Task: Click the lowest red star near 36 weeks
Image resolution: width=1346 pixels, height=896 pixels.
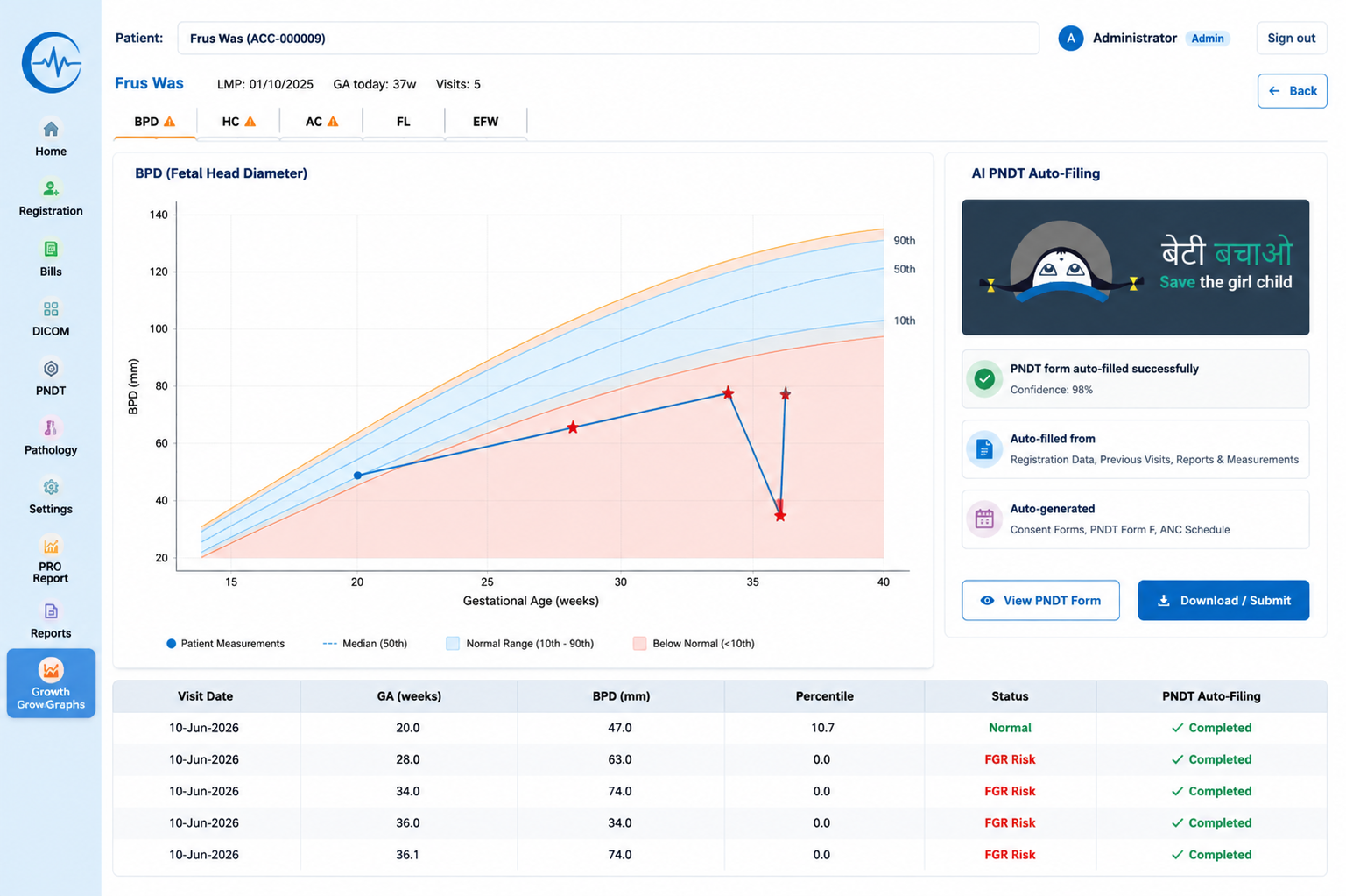Action: (779, 516)
